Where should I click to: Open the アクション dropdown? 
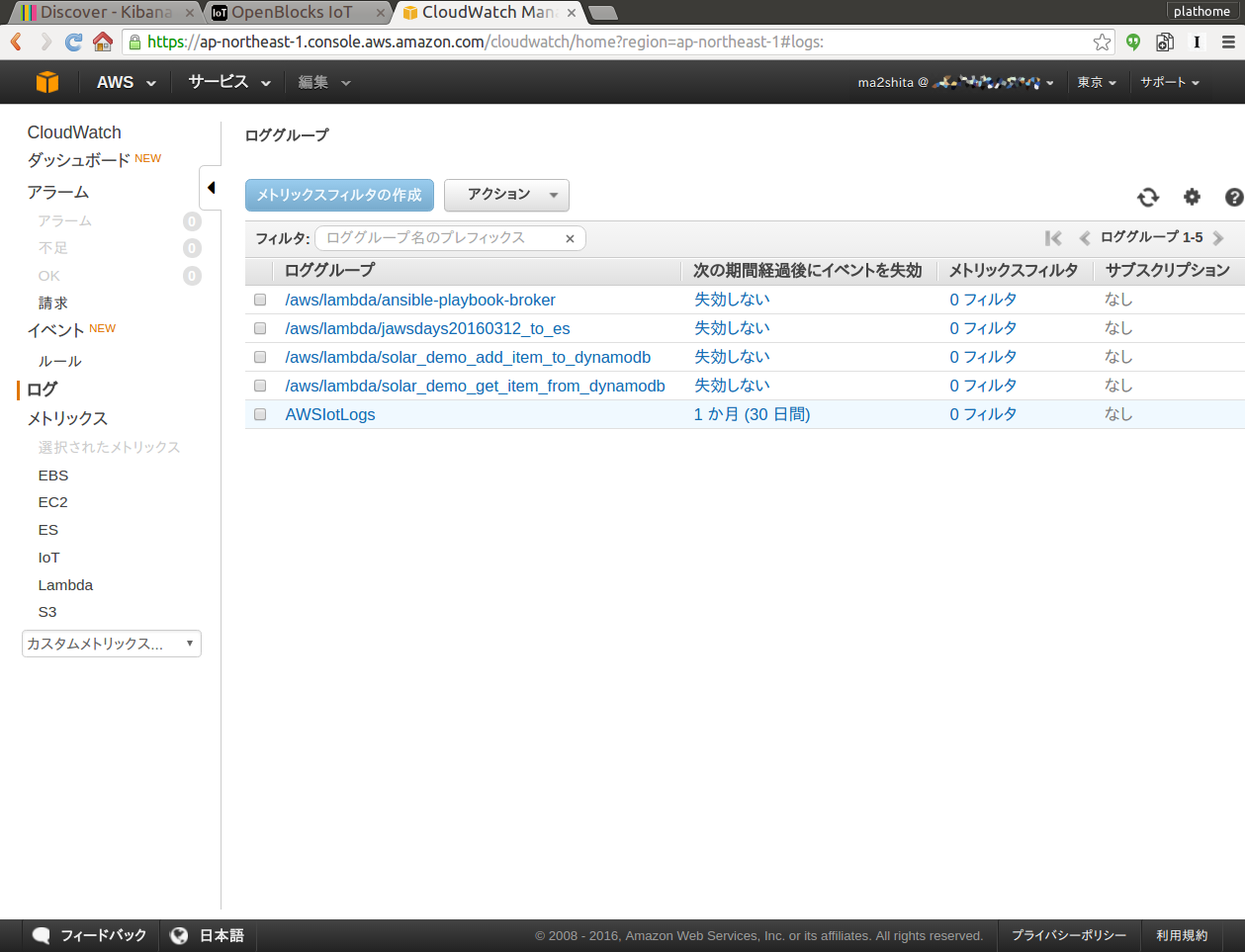pyautogui.click(x=506, y=195)
